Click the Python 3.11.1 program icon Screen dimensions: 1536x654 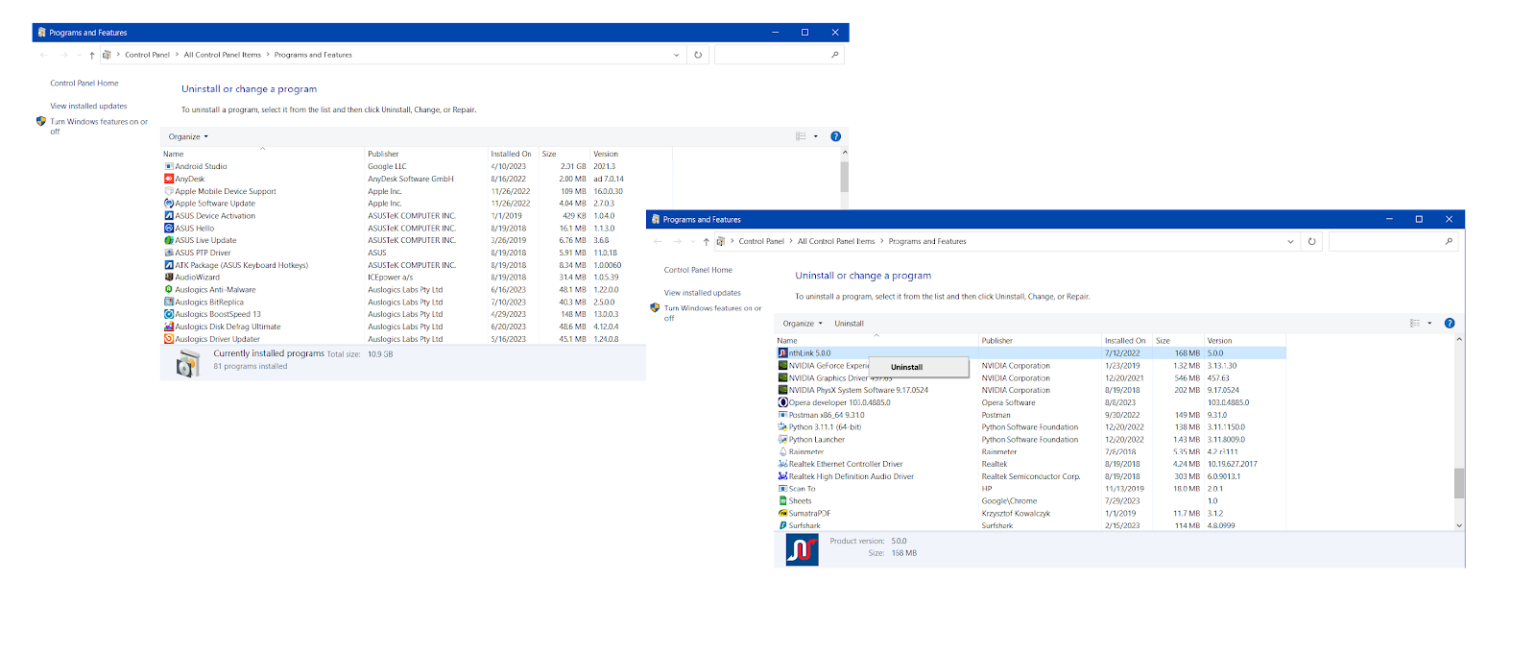(x=785, y=427)
